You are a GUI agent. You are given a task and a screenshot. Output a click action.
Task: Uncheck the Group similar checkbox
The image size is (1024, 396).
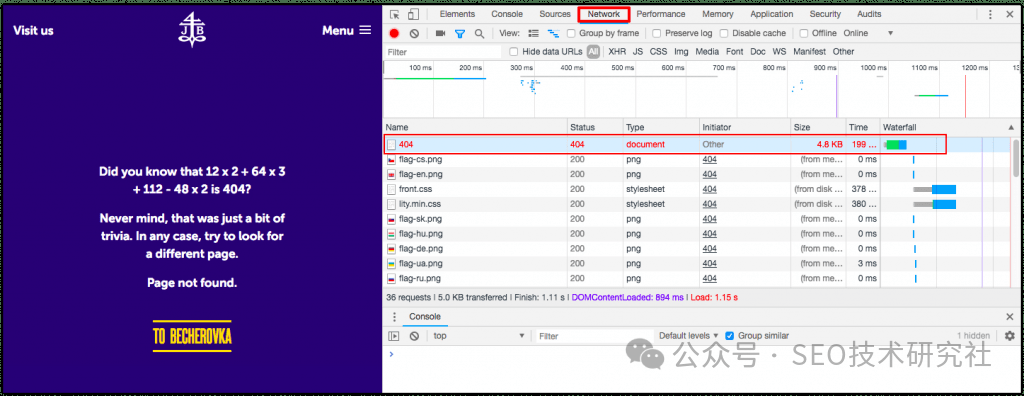[x=730, y=336]
